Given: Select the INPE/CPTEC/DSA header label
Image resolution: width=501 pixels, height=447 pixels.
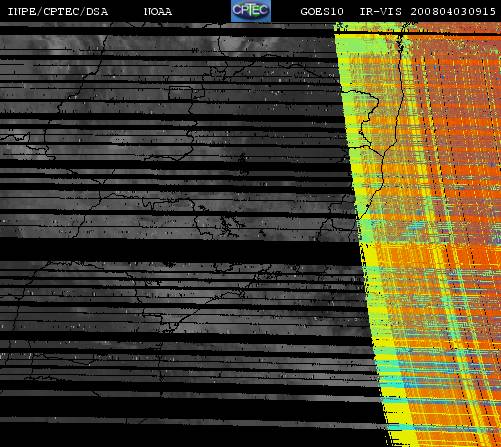Looking at the screenshot, I should (58, 12).
